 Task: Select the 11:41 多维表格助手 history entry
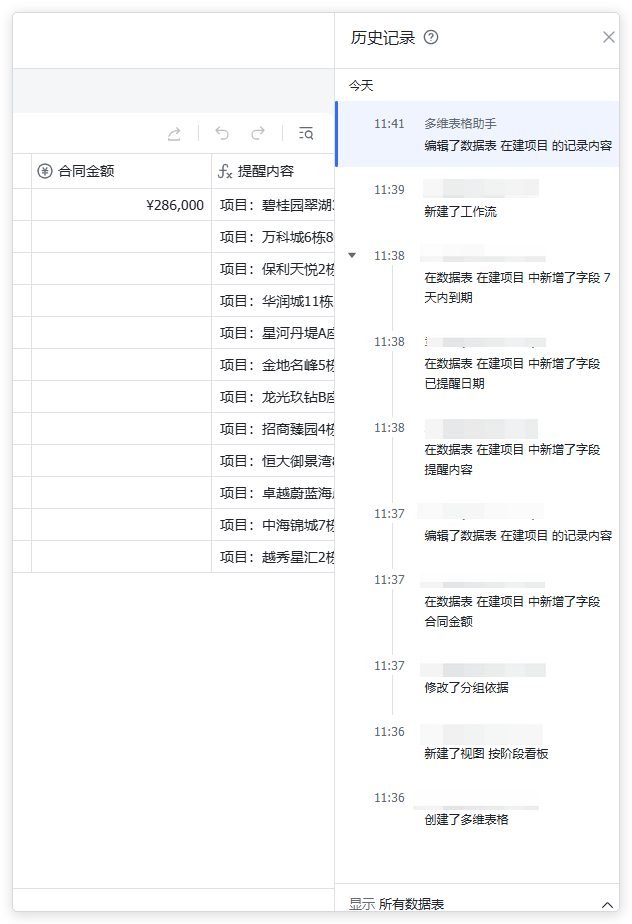pyautogui.click(x=478, y=134)
